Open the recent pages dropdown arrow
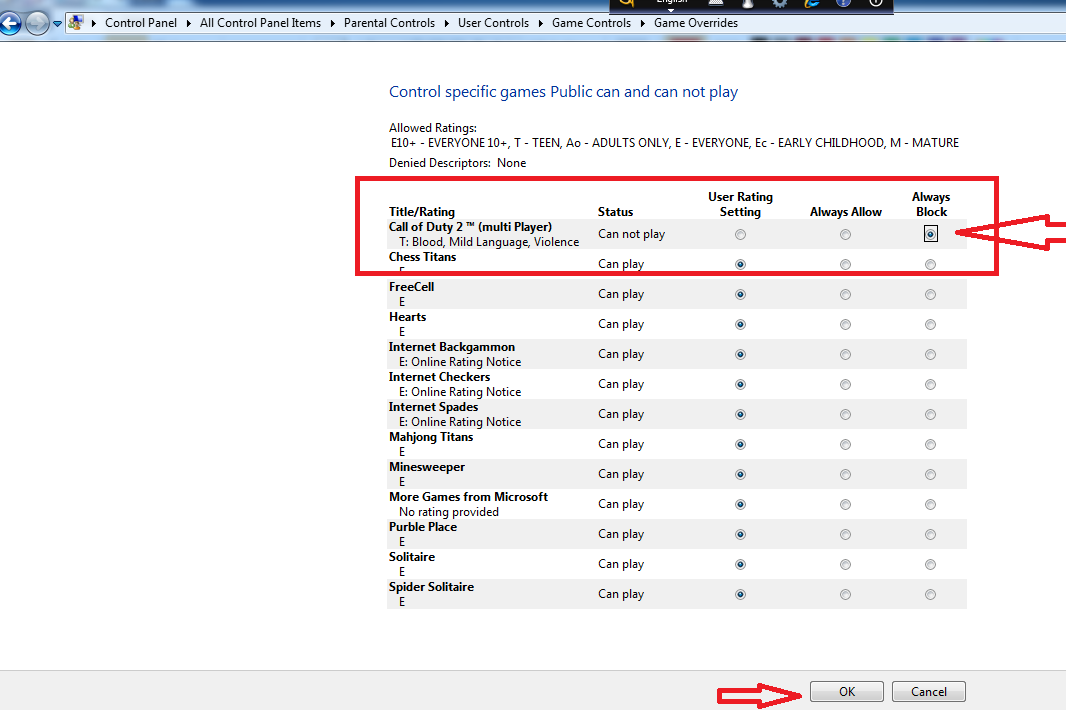Screen dimensions: 1066x710 pos(57,24)
